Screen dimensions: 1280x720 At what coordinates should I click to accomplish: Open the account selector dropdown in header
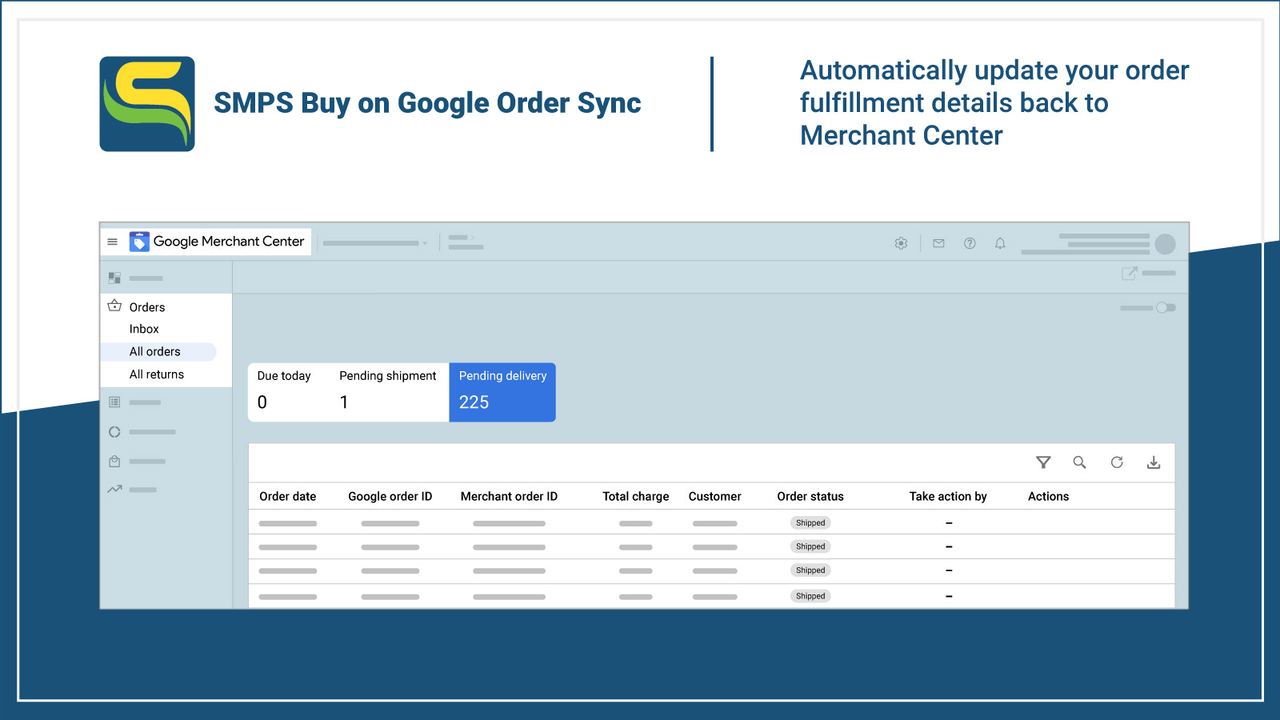(375, 243)
